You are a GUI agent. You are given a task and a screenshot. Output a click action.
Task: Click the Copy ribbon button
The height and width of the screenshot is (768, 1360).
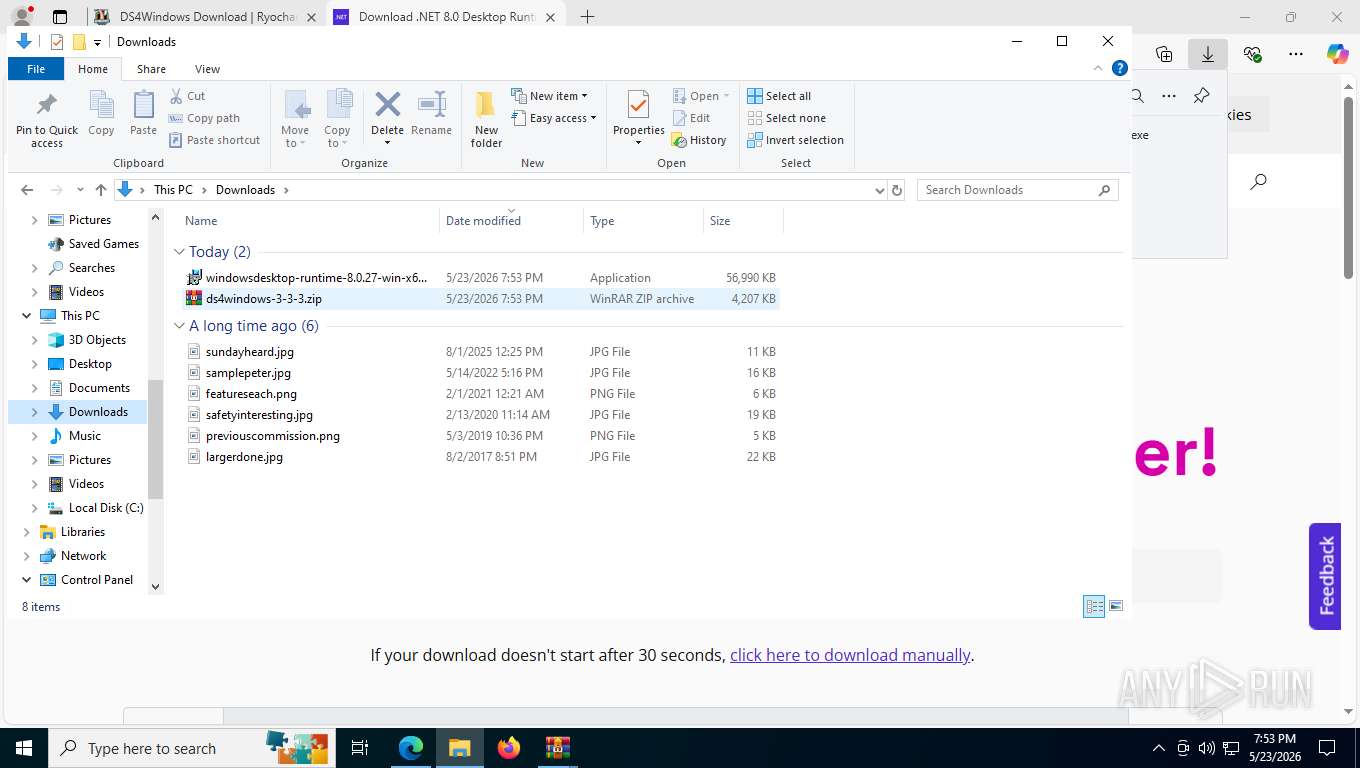[101, 114]
